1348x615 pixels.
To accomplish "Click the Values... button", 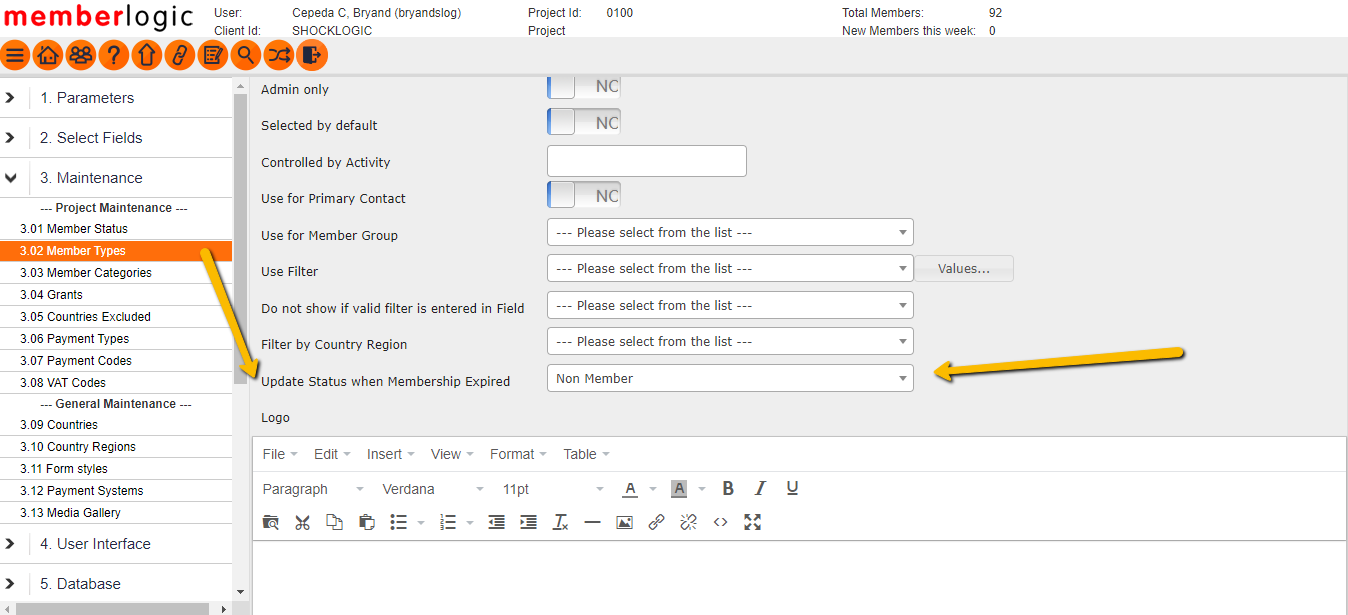I will [963, 268].
